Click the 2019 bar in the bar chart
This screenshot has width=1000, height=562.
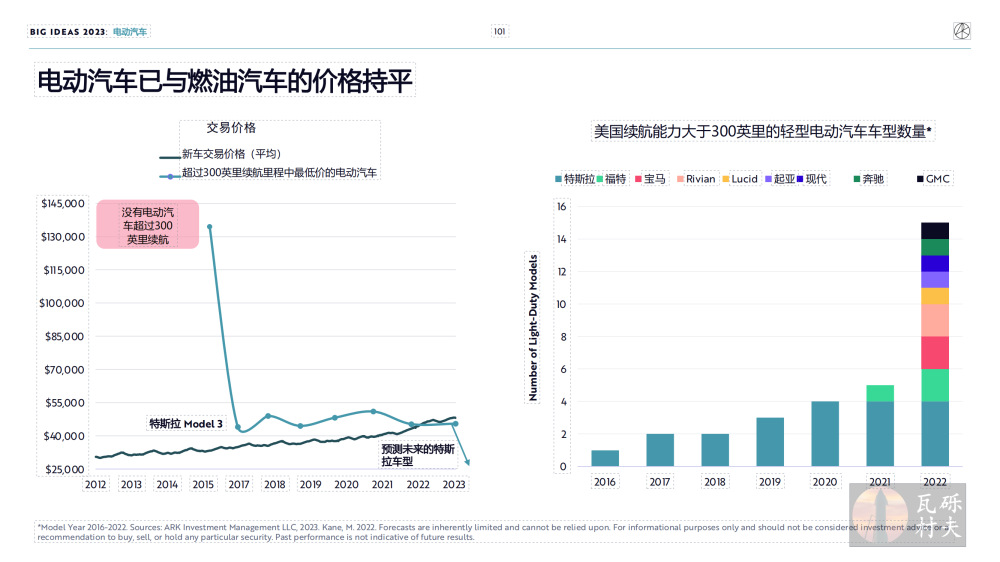770,442
